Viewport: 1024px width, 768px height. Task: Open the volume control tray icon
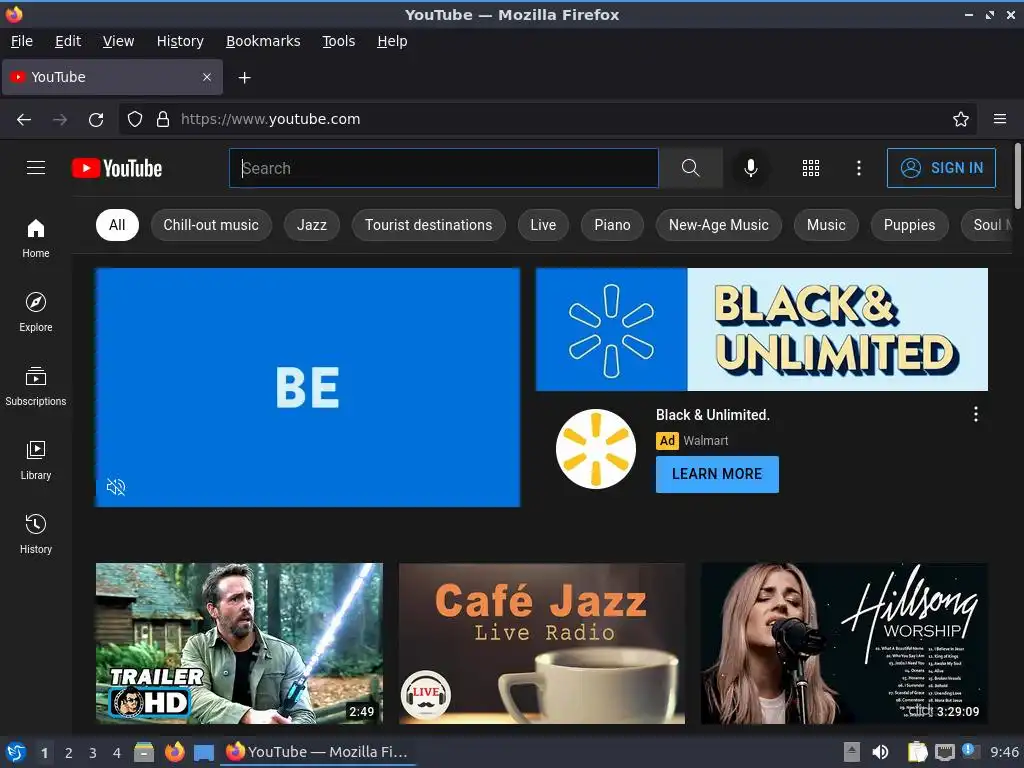(x=880, y=752)
